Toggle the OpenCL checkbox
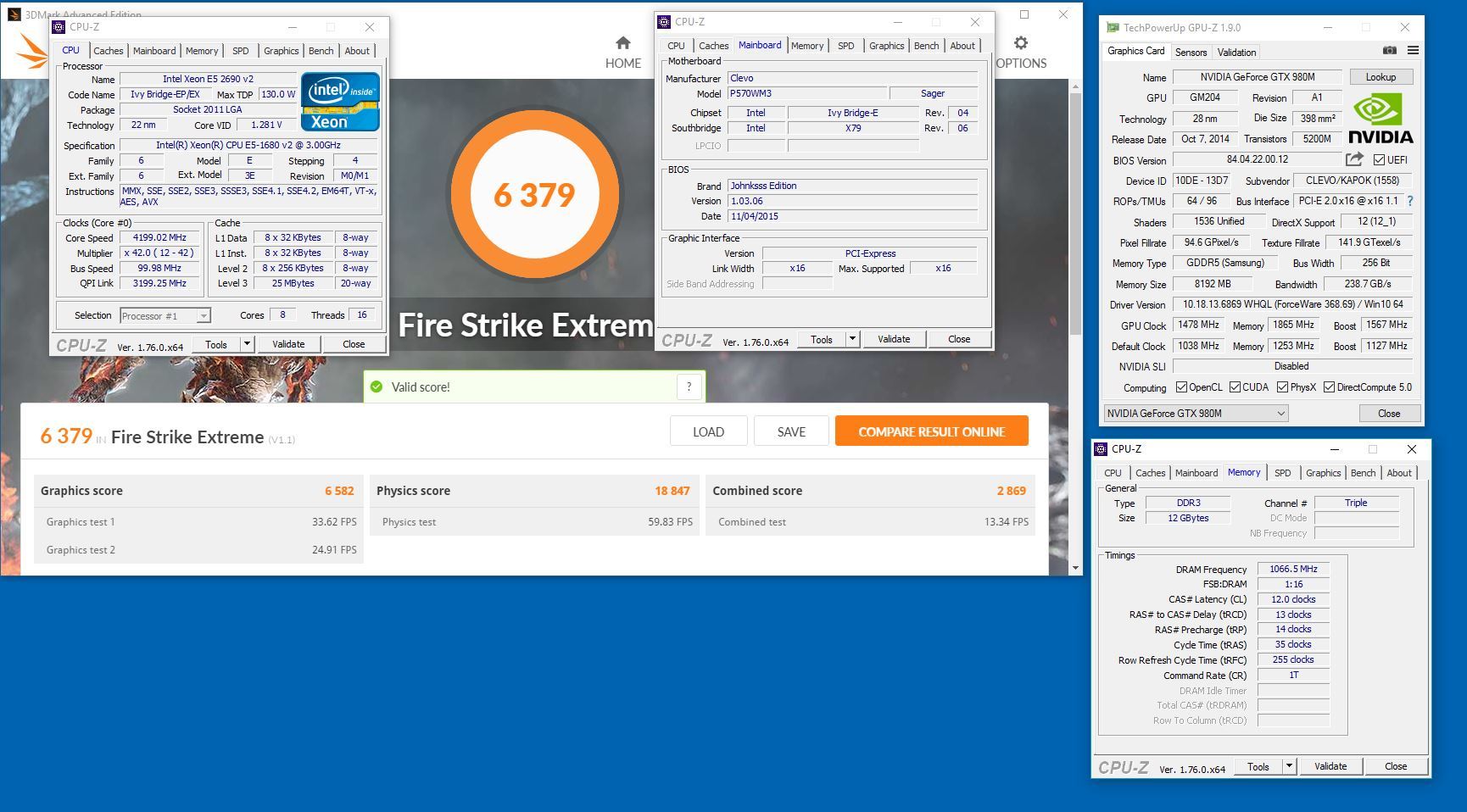The image size is (1467, 812). coord(1181,387)
